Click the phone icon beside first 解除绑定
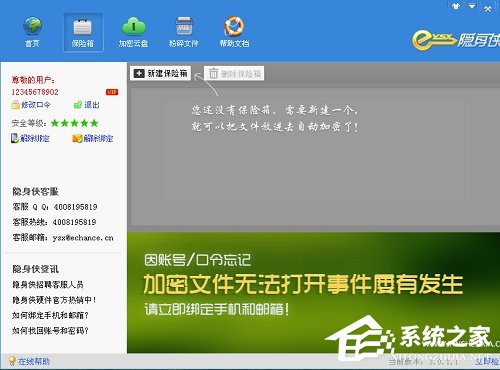 [15, 138]
